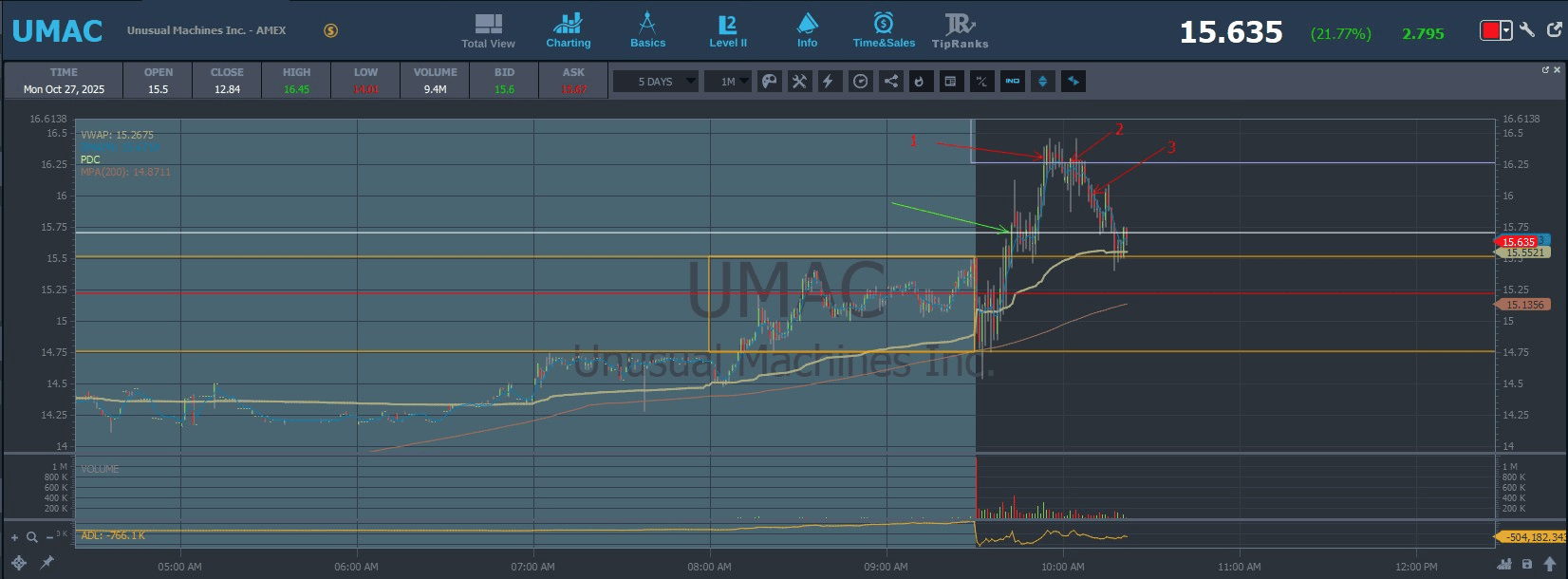Click the bar chart icon at bottom right
Screen dimensions: 1568x579
point(1503,565)
